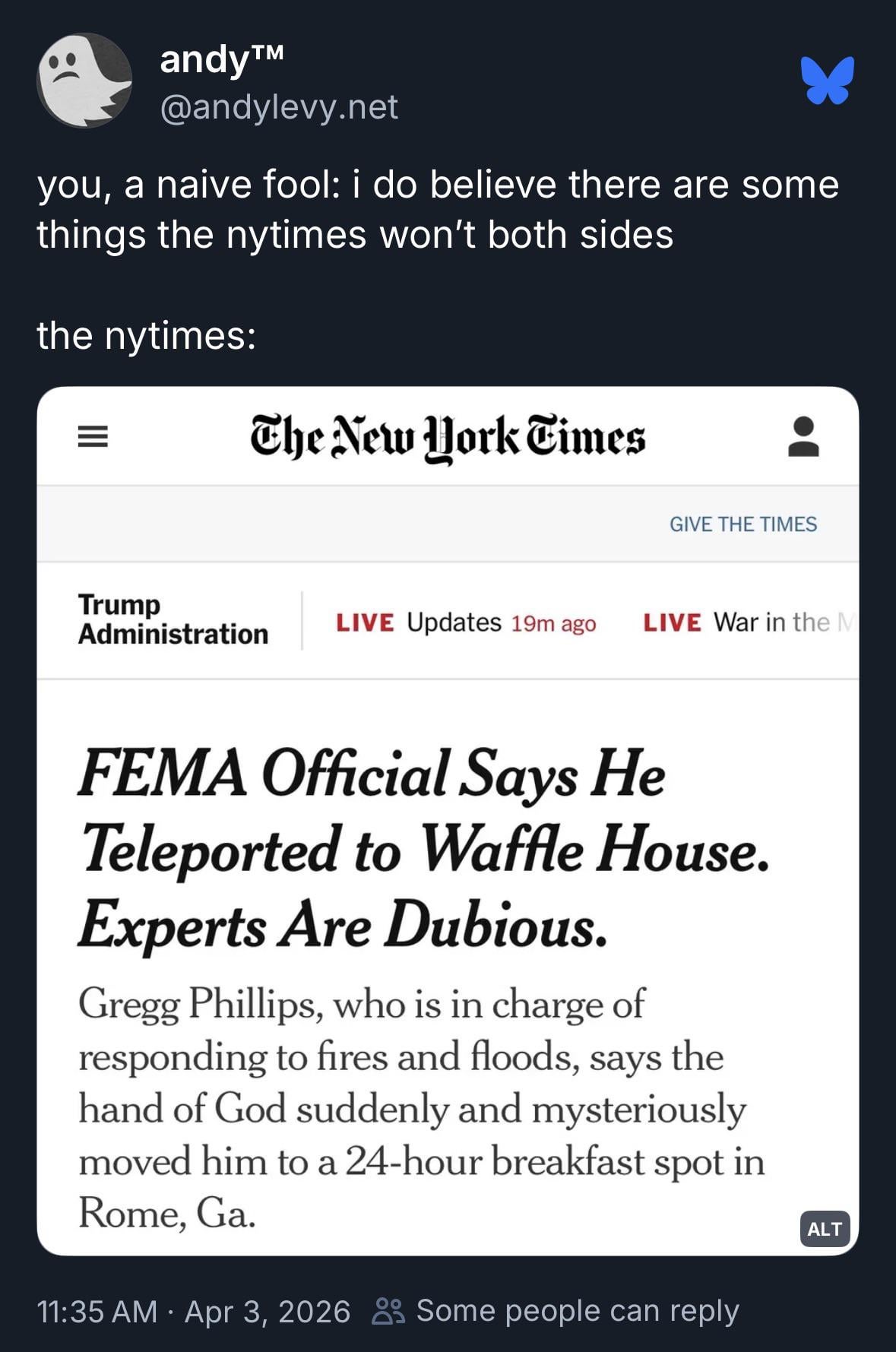896x1352 pixels.
Task: Show the image ALT text badge
Action: 824,1229
